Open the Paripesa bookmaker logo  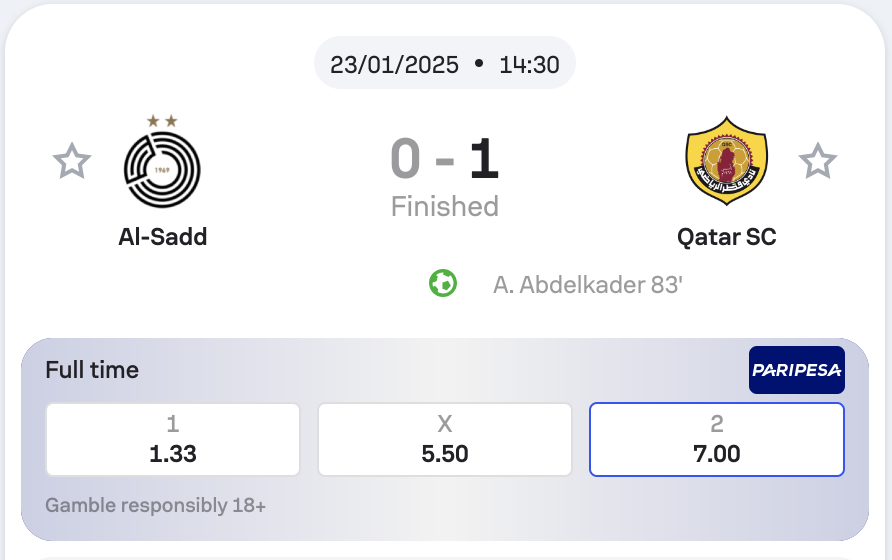click(x=796, y=370)
